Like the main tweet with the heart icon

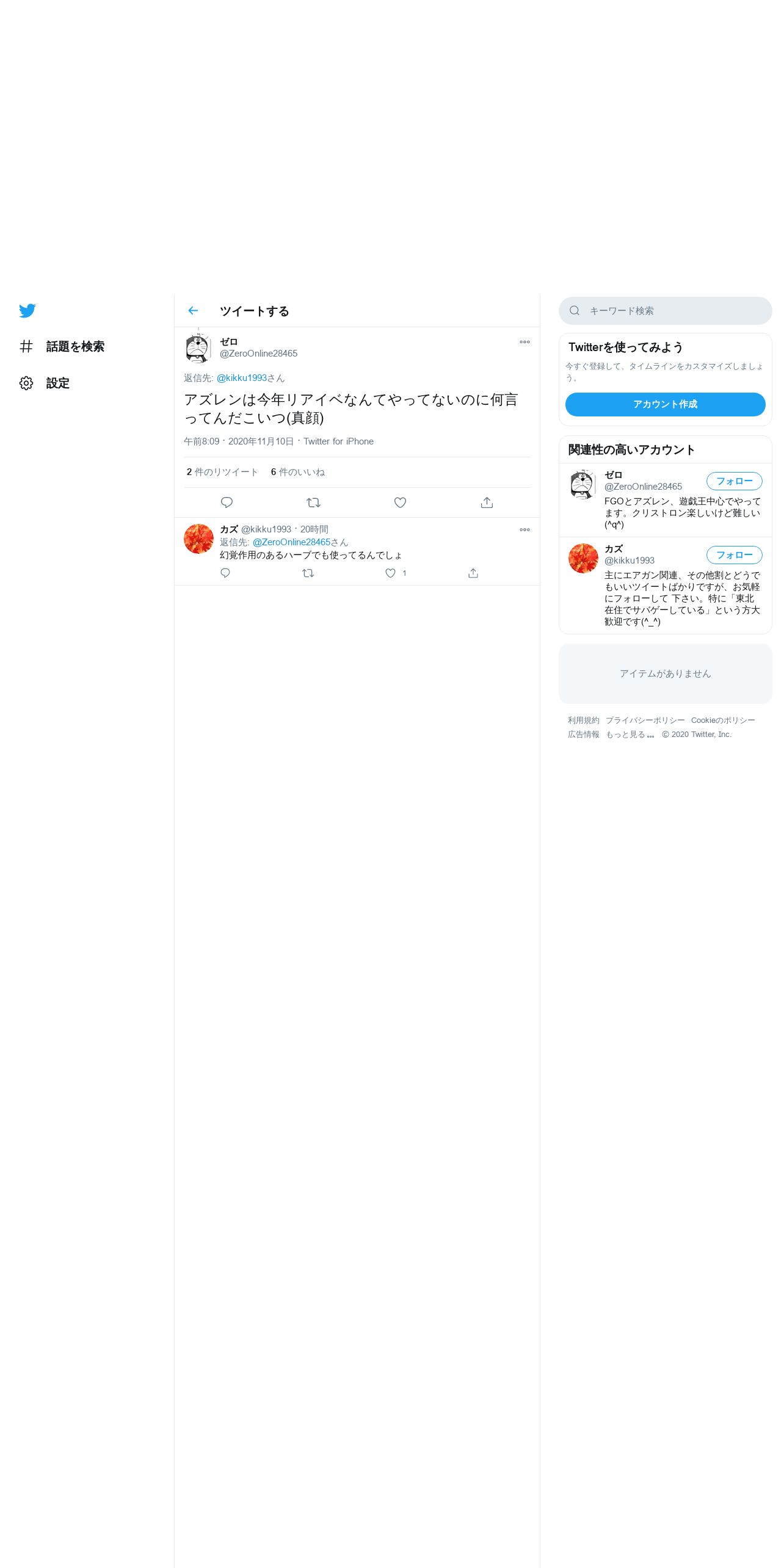click(x=400, y=503)
